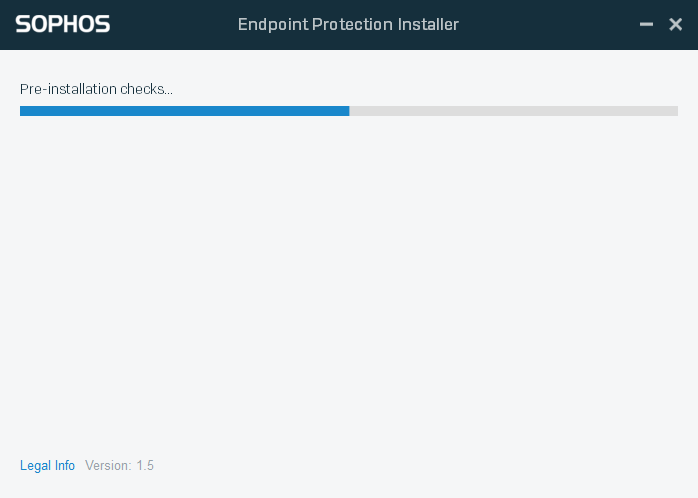
Task: Minimize the installer window
Action: [647, 24]
